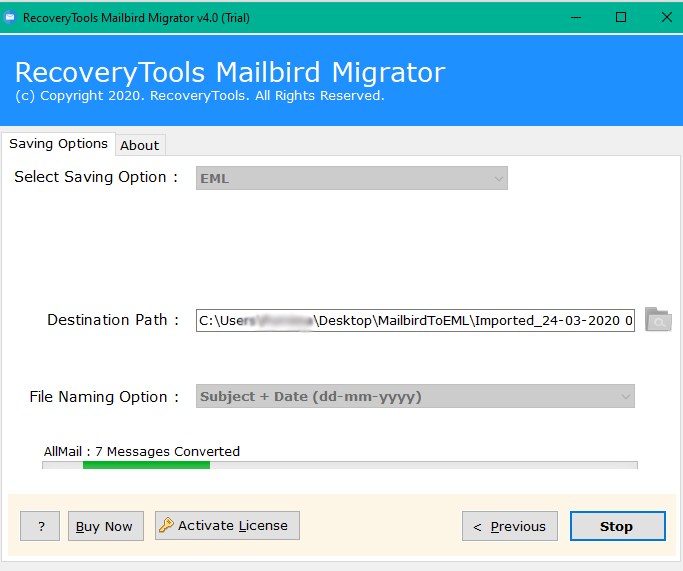
Task: Click the 'Destination Path :' label
Action: pos(113,320)
